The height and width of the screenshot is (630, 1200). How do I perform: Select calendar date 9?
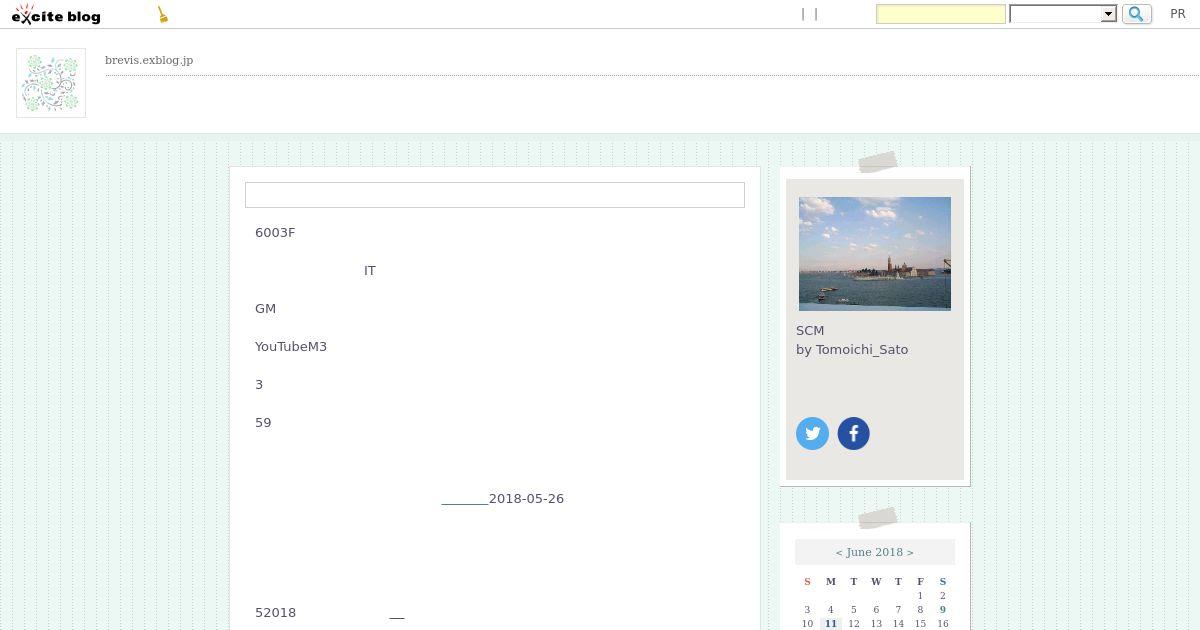[x=942, y=610]
